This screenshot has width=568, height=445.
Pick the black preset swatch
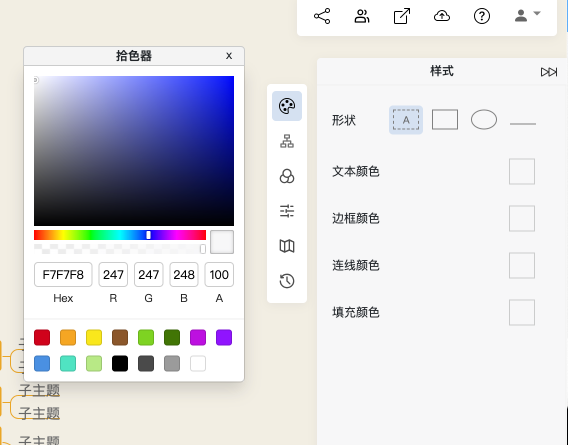click(x=120, y=363)
